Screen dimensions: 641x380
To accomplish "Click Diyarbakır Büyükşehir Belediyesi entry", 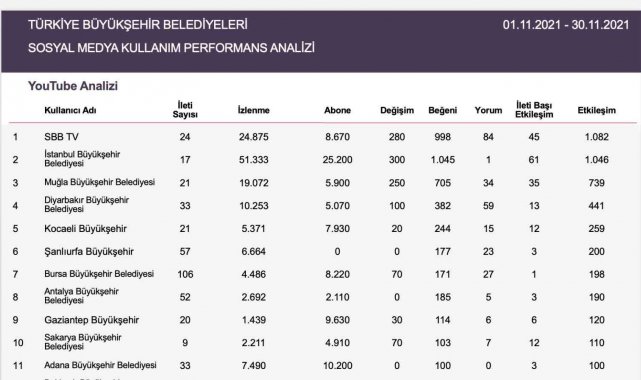I will point(86,205).
